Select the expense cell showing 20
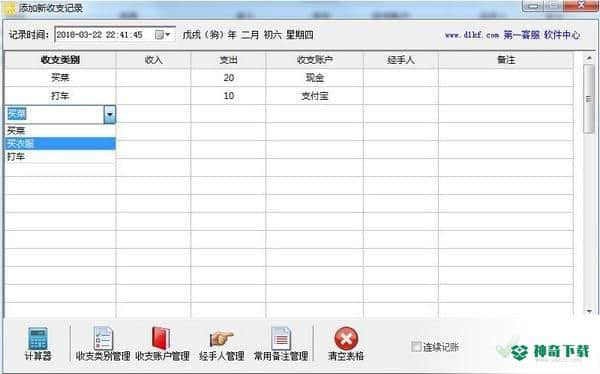The width and height of the screenshot is (600, 374). pyautogui.click(x=228, y=78)
